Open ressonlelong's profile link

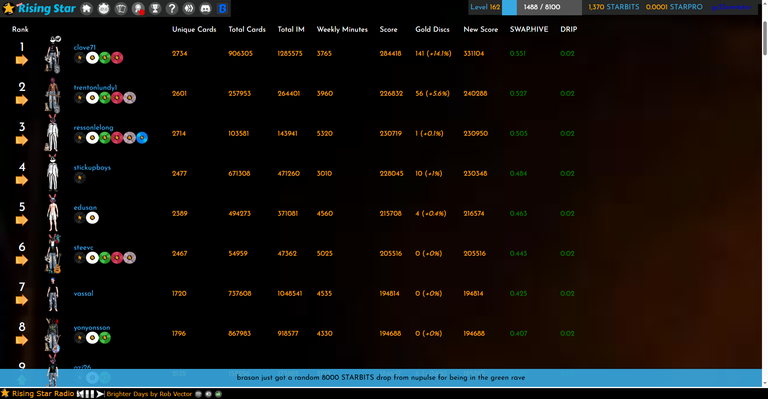pos(94,127)
